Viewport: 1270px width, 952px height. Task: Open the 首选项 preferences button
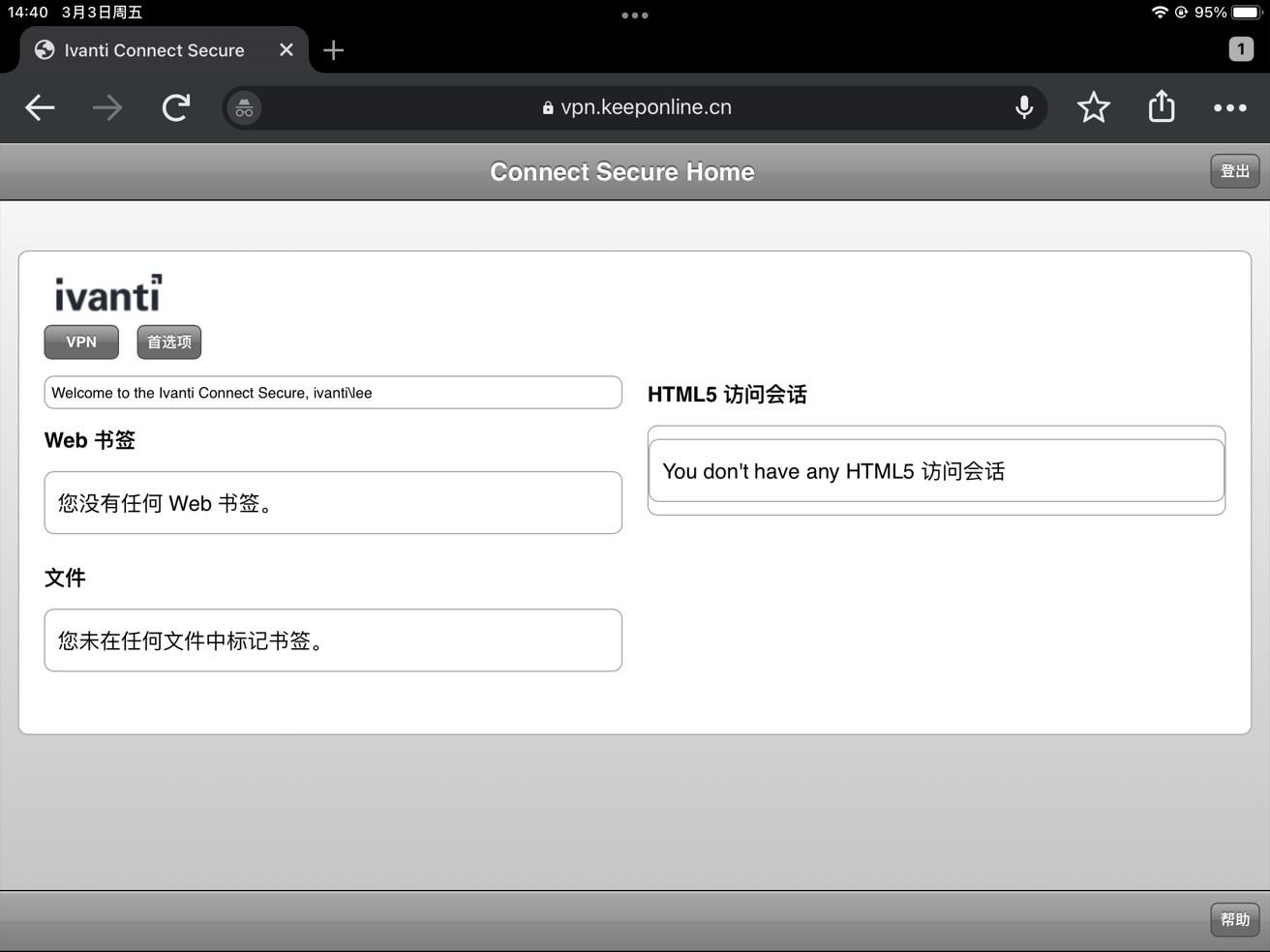click(168, 342)
